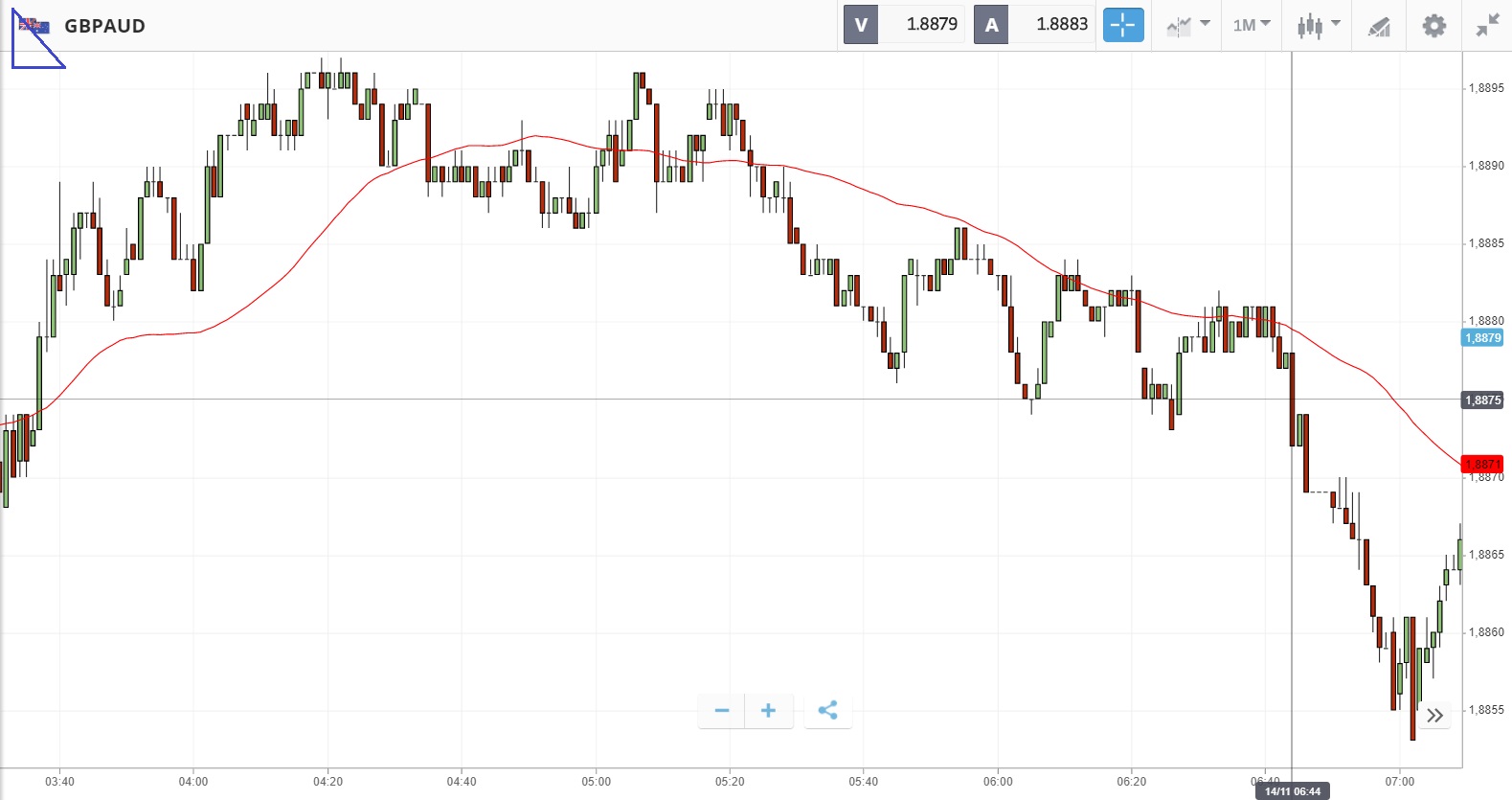This screenshot has width=1512, height=800.
Task: Open chart settings gear
Action: [1433, 26]
